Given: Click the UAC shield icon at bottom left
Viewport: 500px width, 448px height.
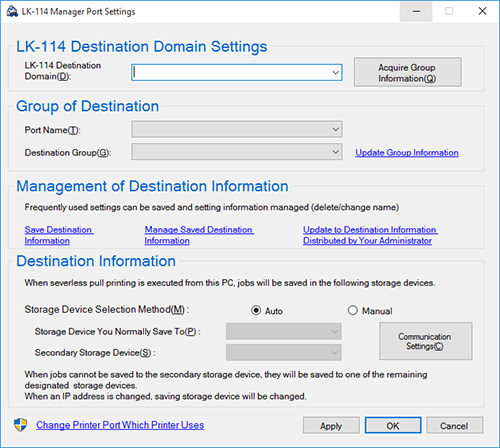Looking at the screenshot, I should tap(20, 425).
